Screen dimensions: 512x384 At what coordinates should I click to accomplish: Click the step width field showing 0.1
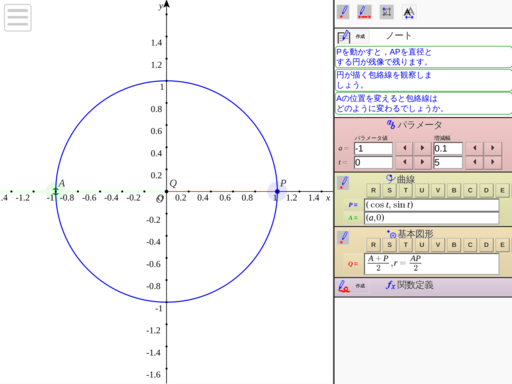tap(448, 148)
